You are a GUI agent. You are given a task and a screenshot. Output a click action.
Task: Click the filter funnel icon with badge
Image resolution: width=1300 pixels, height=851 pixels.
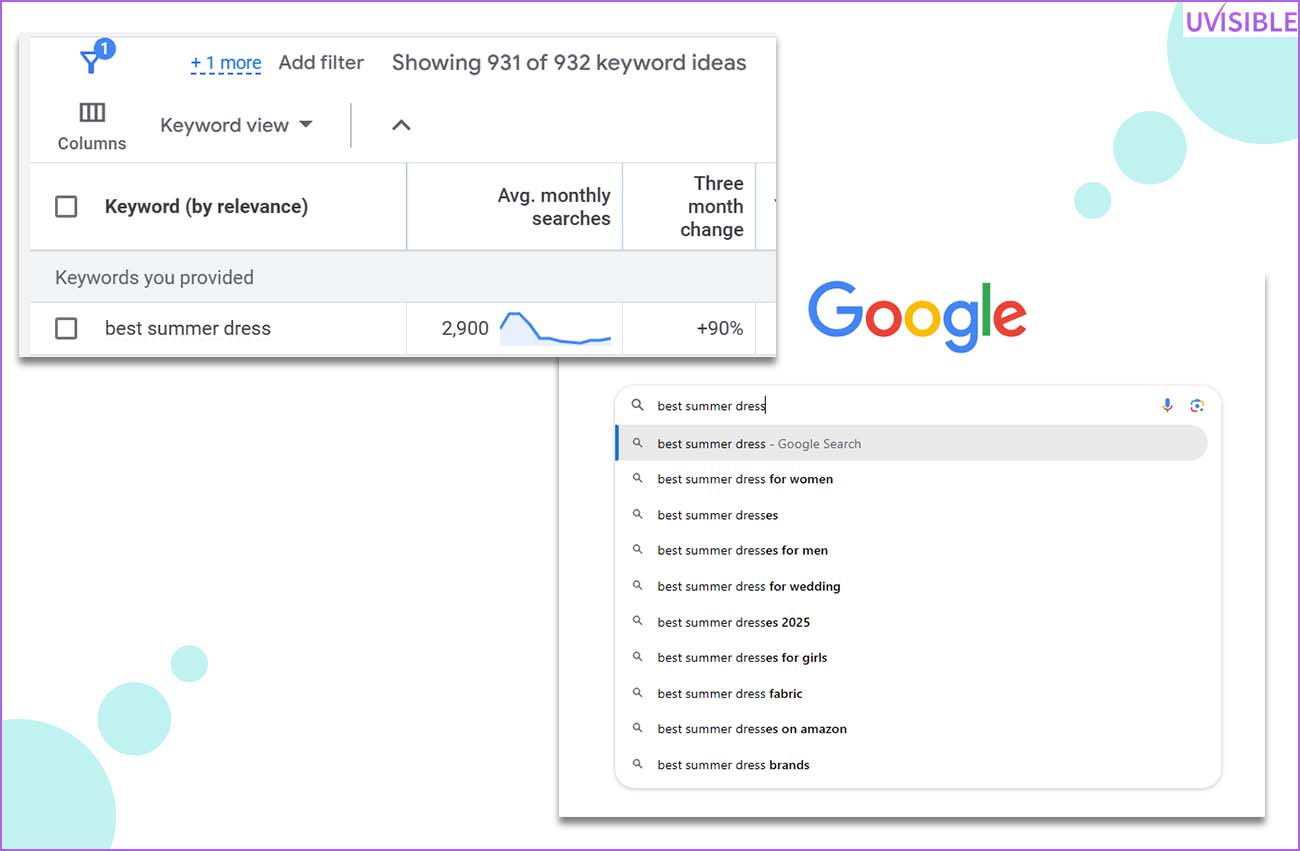point(96,58)
